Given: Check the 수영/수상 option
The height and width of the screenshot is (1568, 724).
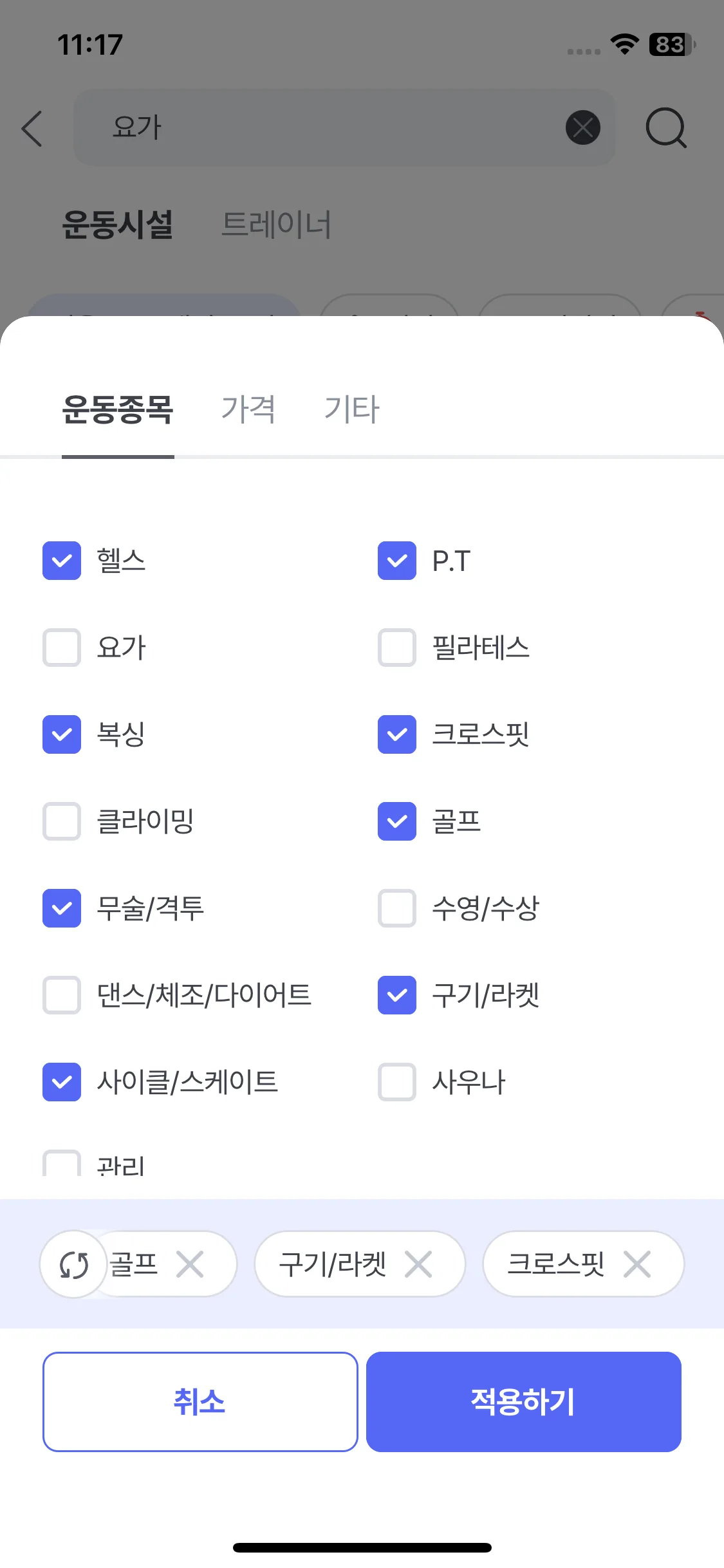Looking at the screenshot, I should pos(397,908).
